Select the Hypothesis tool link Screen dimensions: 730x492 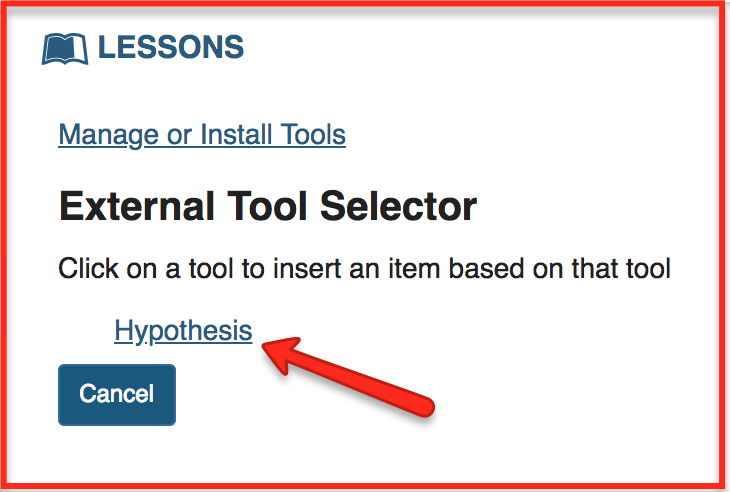click(x=183, y=330)
